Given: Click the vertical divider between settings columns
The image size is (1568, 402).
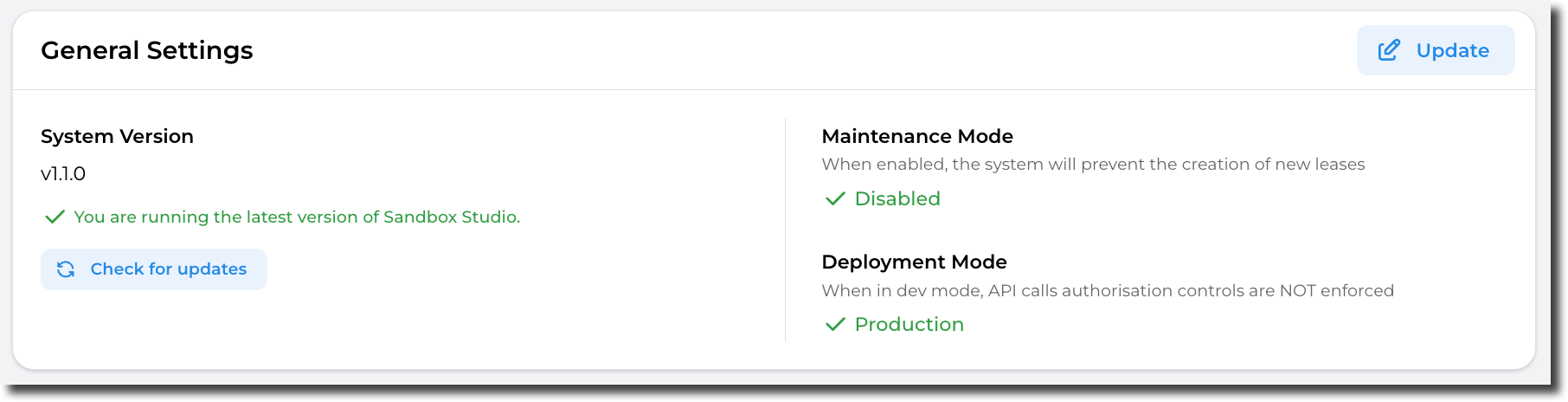Looking at the screenshot, I should [785, 230].
